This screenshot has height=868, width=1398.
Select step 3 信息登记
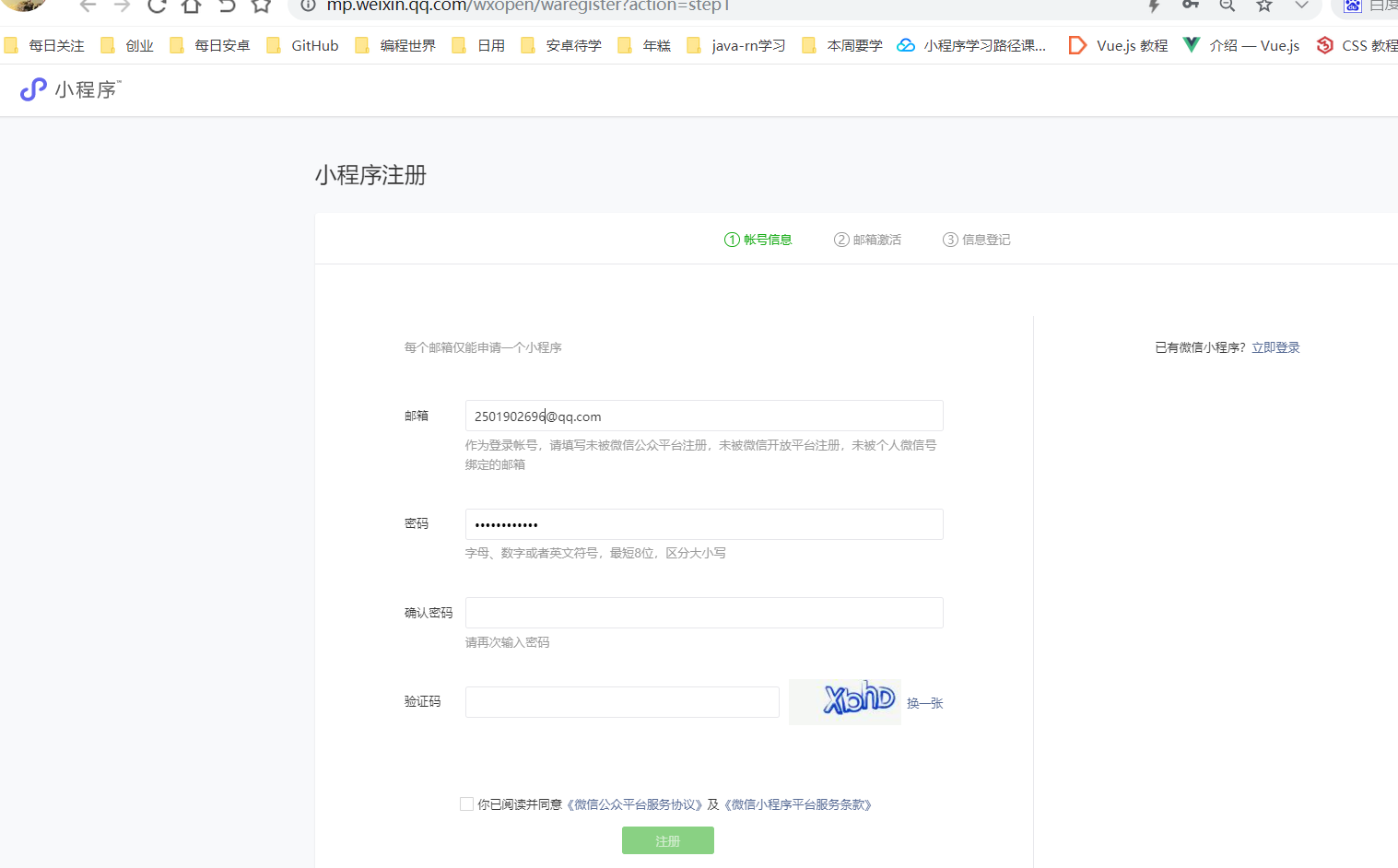tap(976, 240)
